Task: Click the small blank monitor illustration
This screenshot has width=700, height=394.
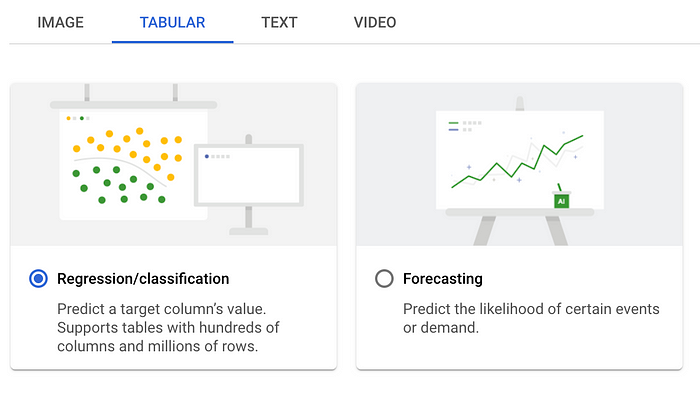Action: pyautogui.click(x=249, y=175)
